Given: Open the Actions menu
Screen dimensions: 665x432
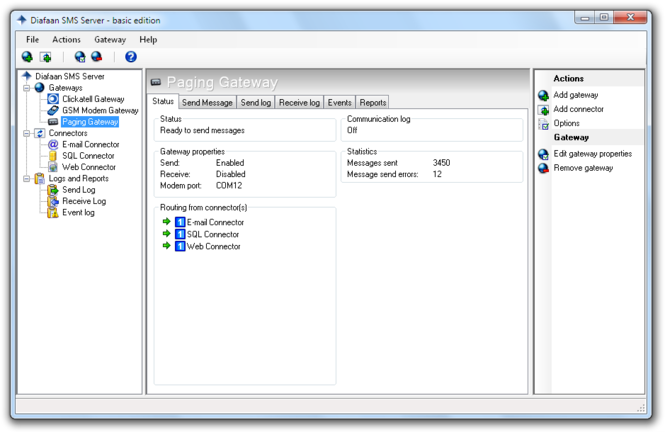Looking at the screenshot, I should pyautogui.click(x=66, y=39).
